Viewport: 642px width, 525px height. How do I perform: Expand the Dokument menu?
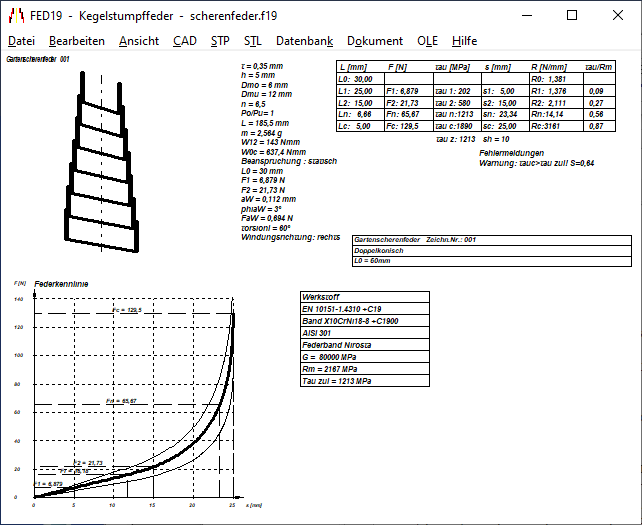pyautogui.click(x=374, y=41)
